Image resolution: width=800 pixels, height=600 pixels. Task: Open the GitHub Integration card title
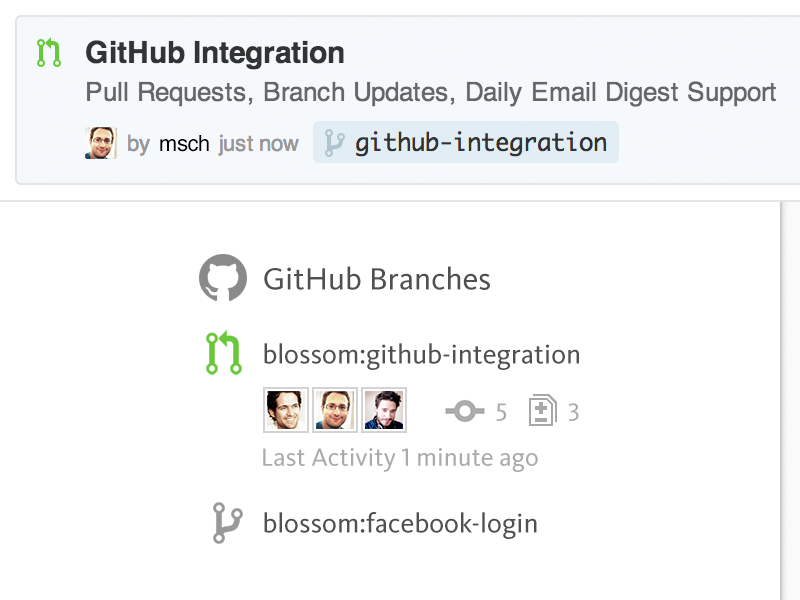[x=215, y=52]
